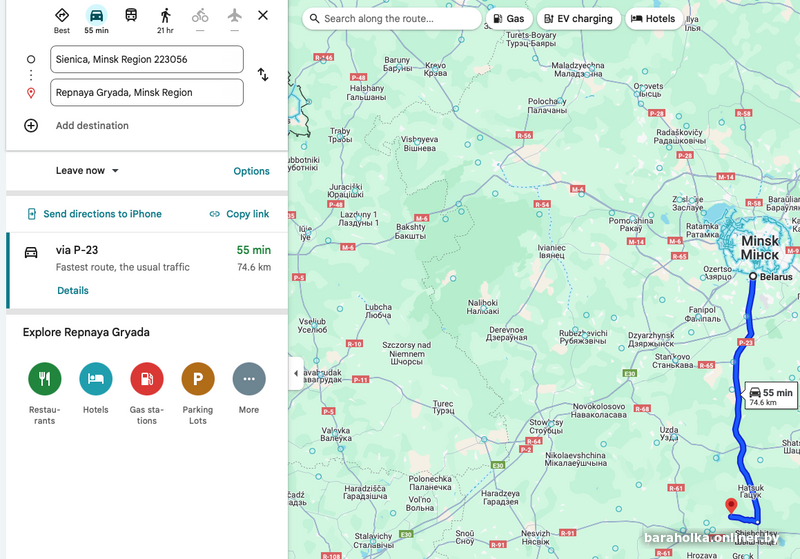Image resolution: width=800 pixels, height=559 pixels.
Task: Edit the Sienica starting point field
Action: [147, 59]
